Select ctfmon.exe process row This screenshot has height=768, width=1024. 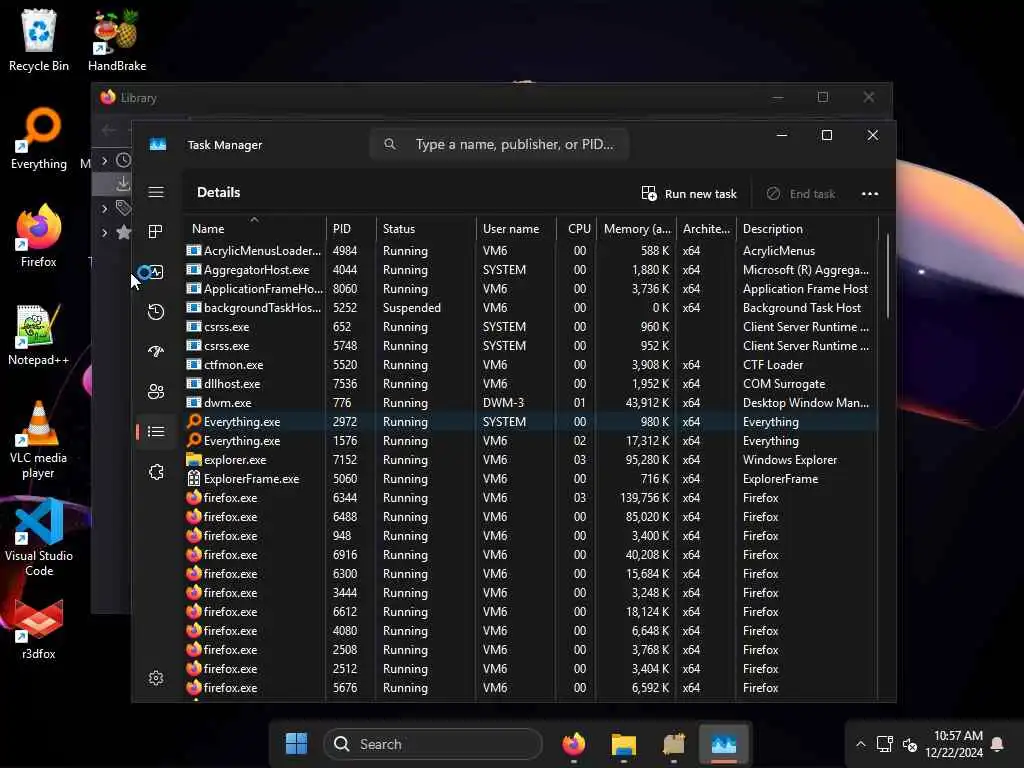pyautogui.click(x=530, y=365)
